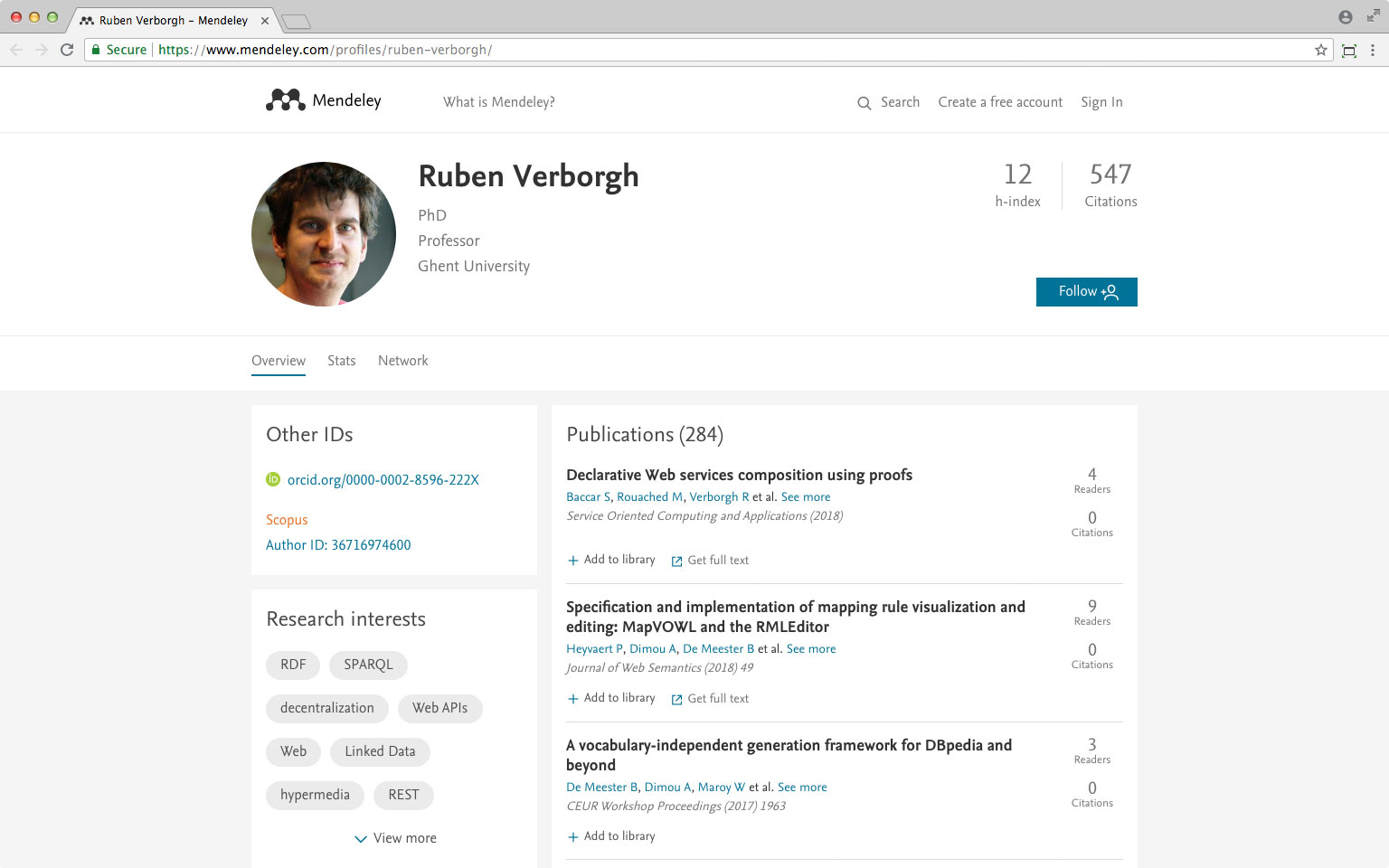Click the Mendeley logo icon
This screenshot has height=868, width=1389.
pos(286,100)
